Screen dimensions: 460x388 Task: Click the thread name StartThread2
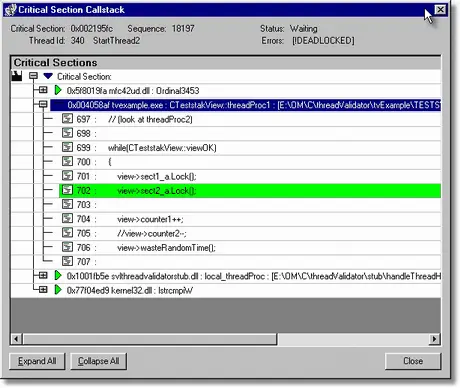click(116, 40)
